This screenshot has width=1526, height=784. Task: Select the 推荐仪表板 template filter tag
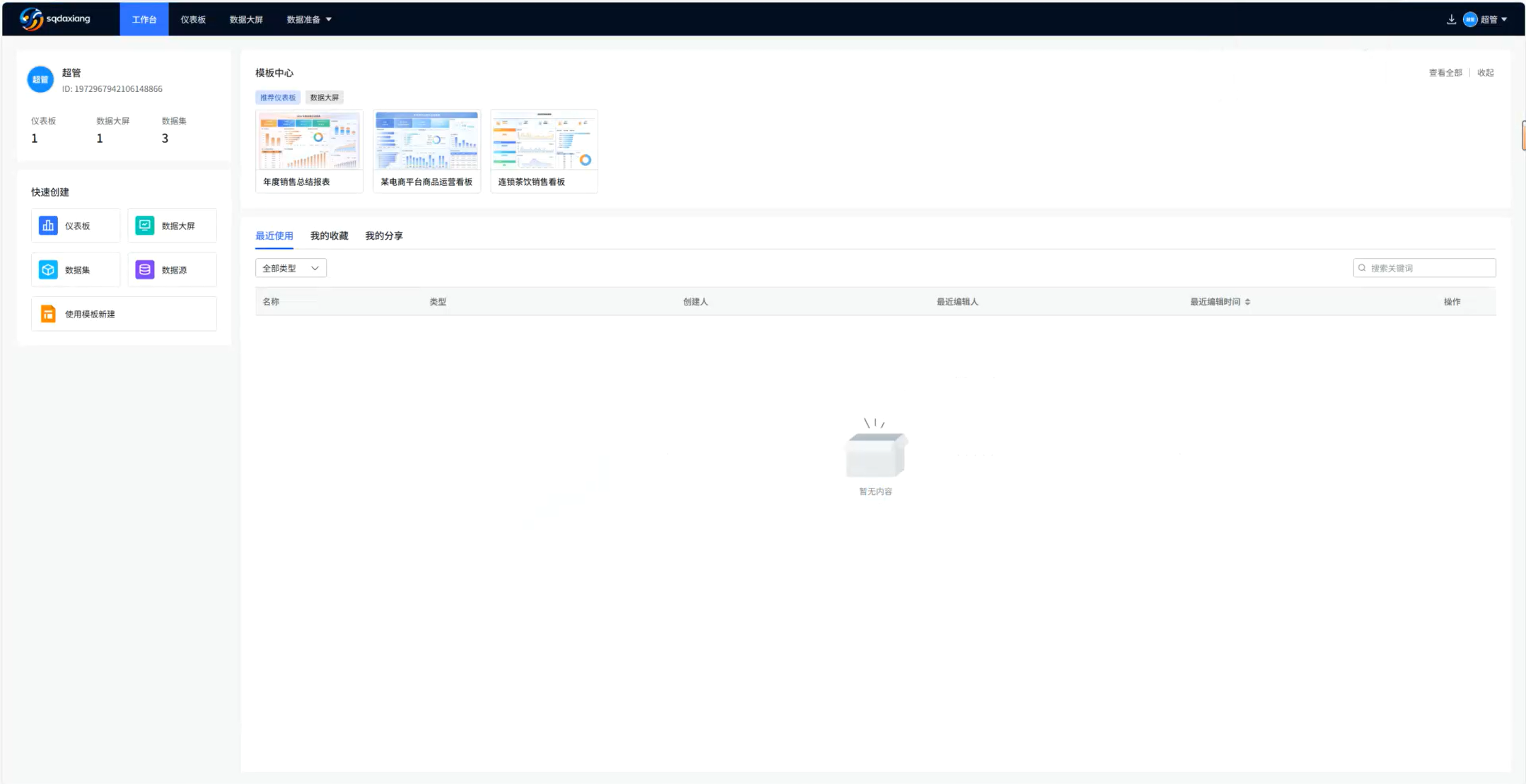(278, 98)
